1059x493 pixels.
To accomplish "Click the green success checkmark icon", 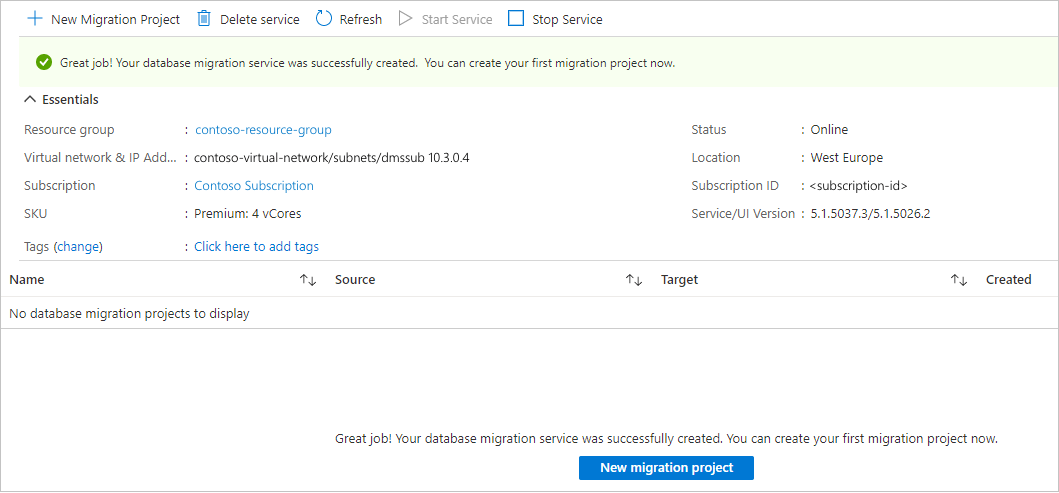I will coord(44,63).
